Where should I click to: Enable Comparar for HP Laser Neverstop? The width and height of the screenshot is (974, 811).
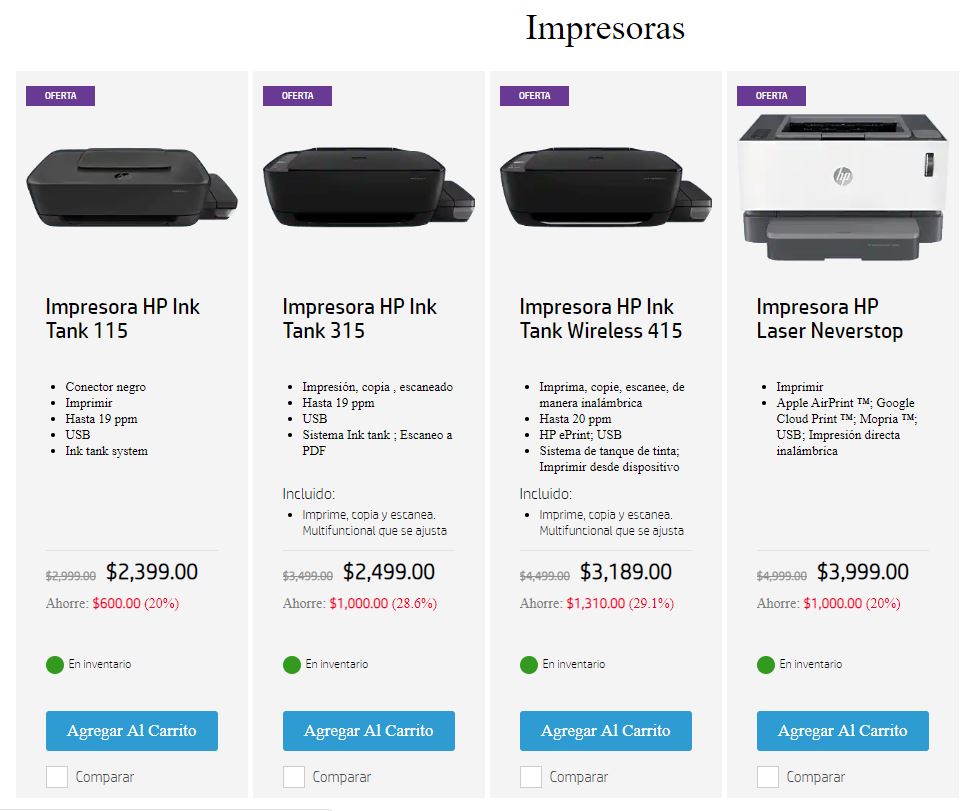[768, 777]
